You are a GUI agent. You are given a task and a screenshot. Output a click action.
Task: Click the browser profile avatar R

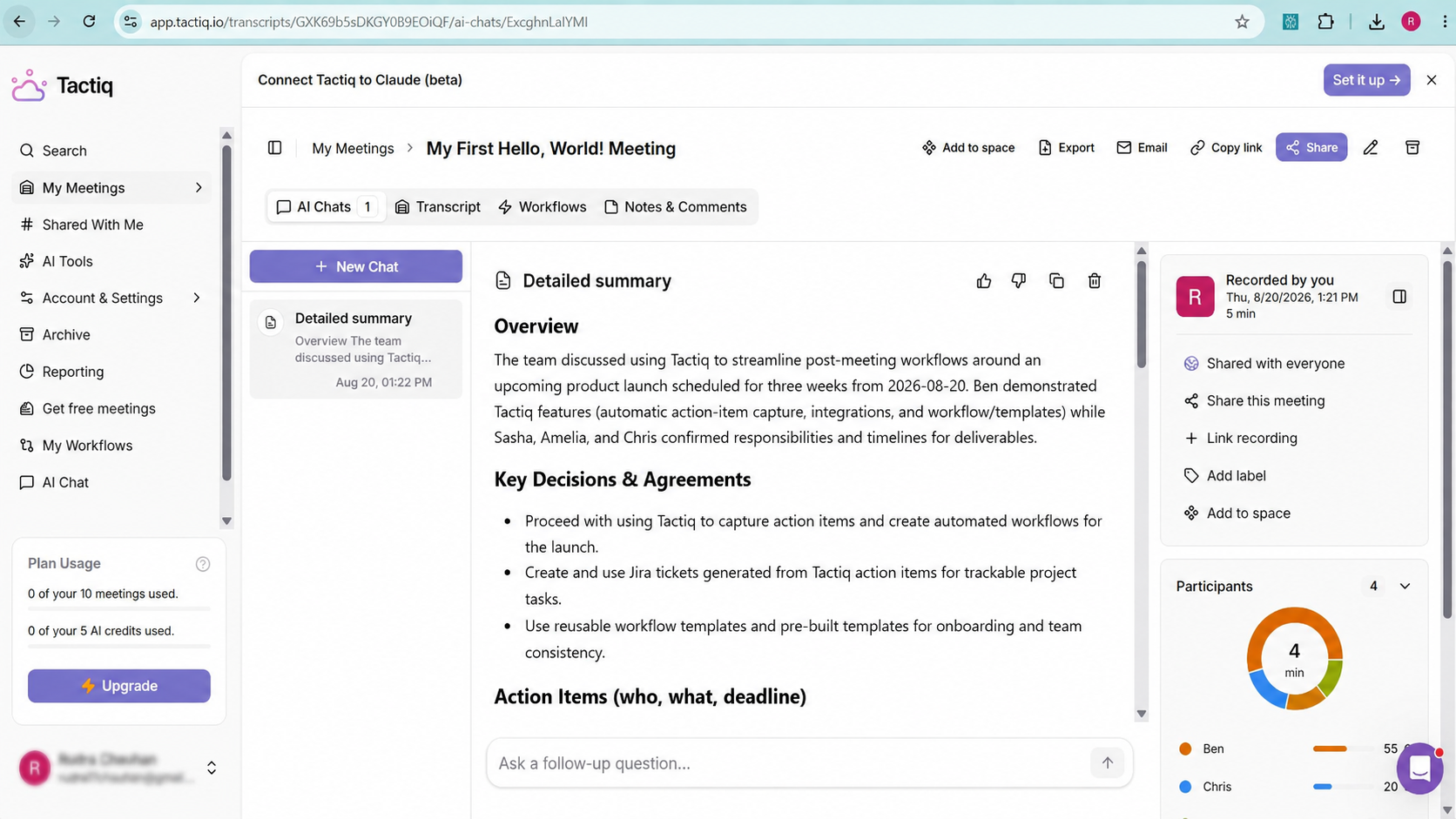(x=1412, y=22)
